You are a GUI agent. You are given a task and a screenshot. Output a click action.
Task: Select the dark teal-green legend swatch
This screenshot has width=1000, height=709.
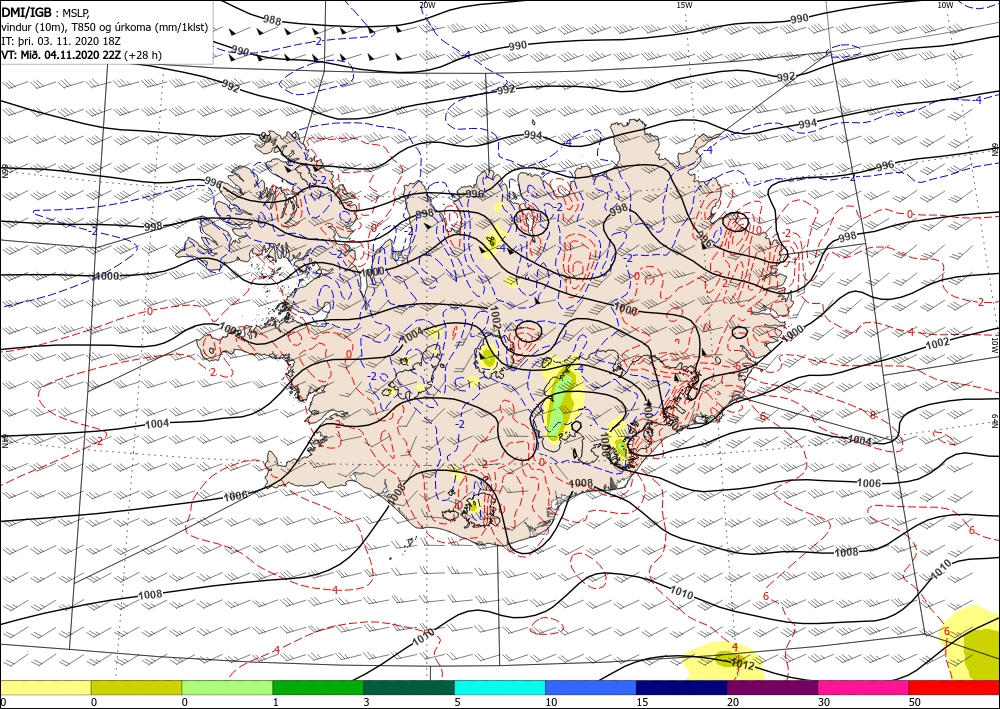[409, 687]
